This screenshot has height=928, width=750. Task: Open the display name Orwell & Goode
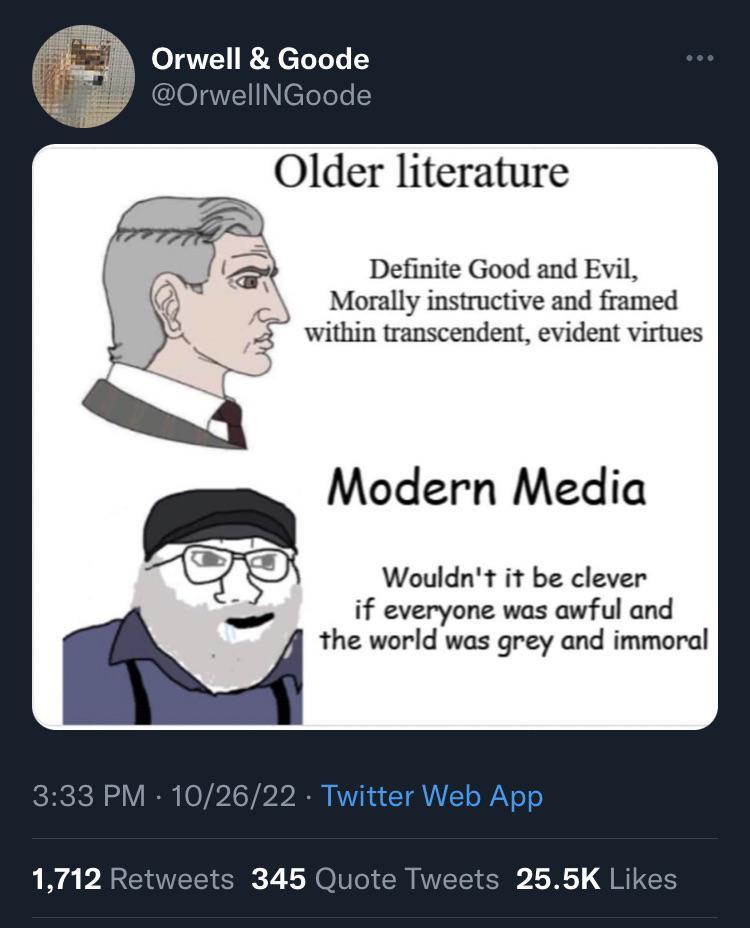260,59
